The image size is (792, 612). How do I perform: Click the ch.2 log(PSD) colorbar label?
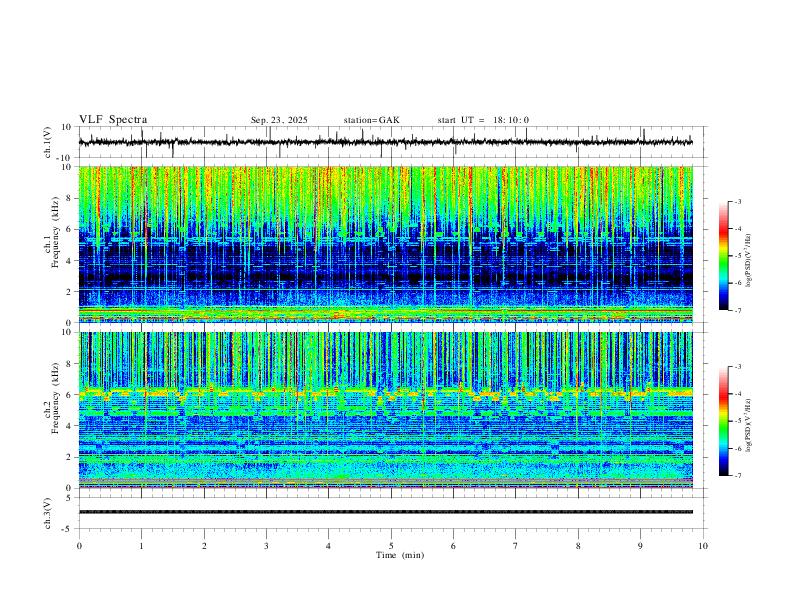[748, 425]
